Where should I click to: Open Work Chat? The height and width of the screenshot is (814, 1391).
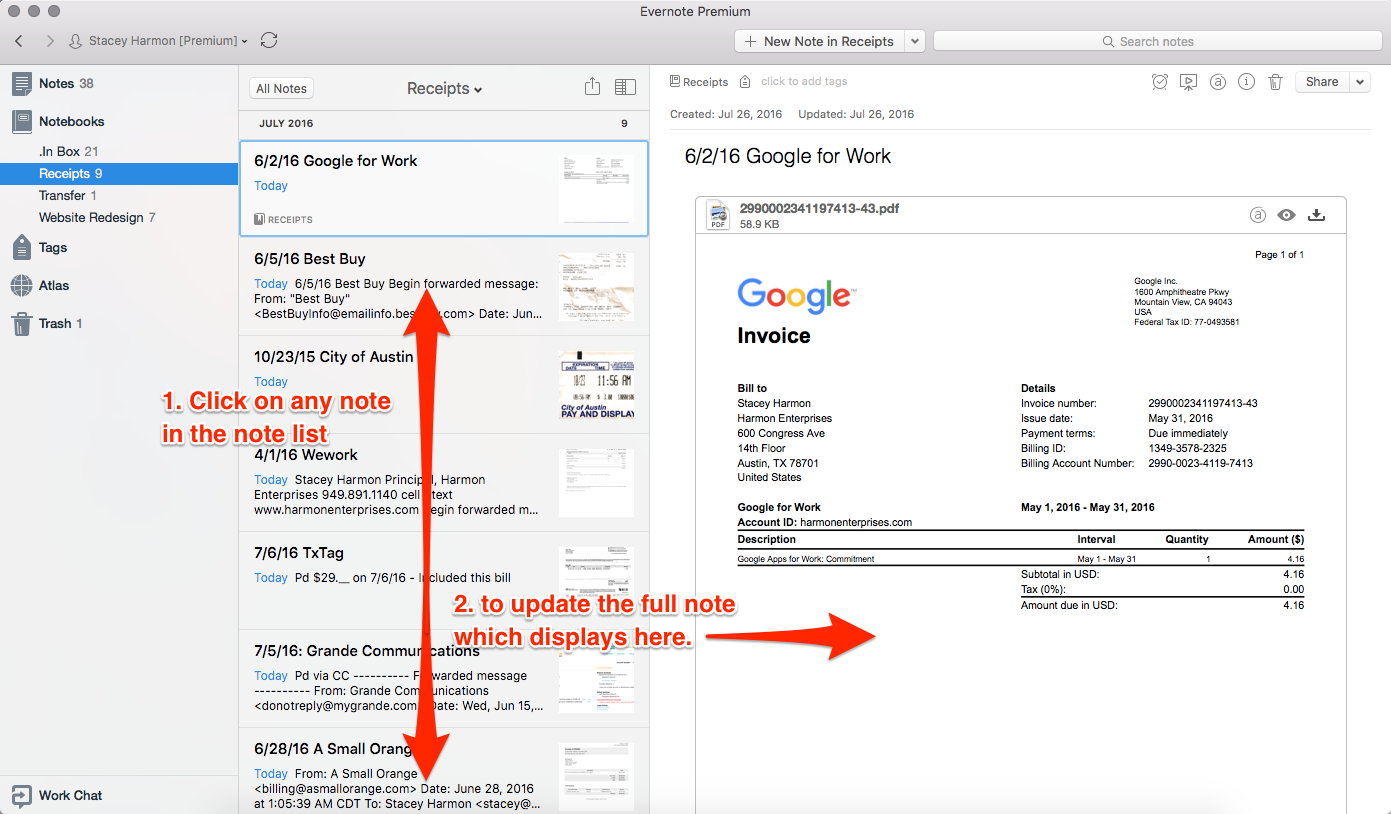57,795
